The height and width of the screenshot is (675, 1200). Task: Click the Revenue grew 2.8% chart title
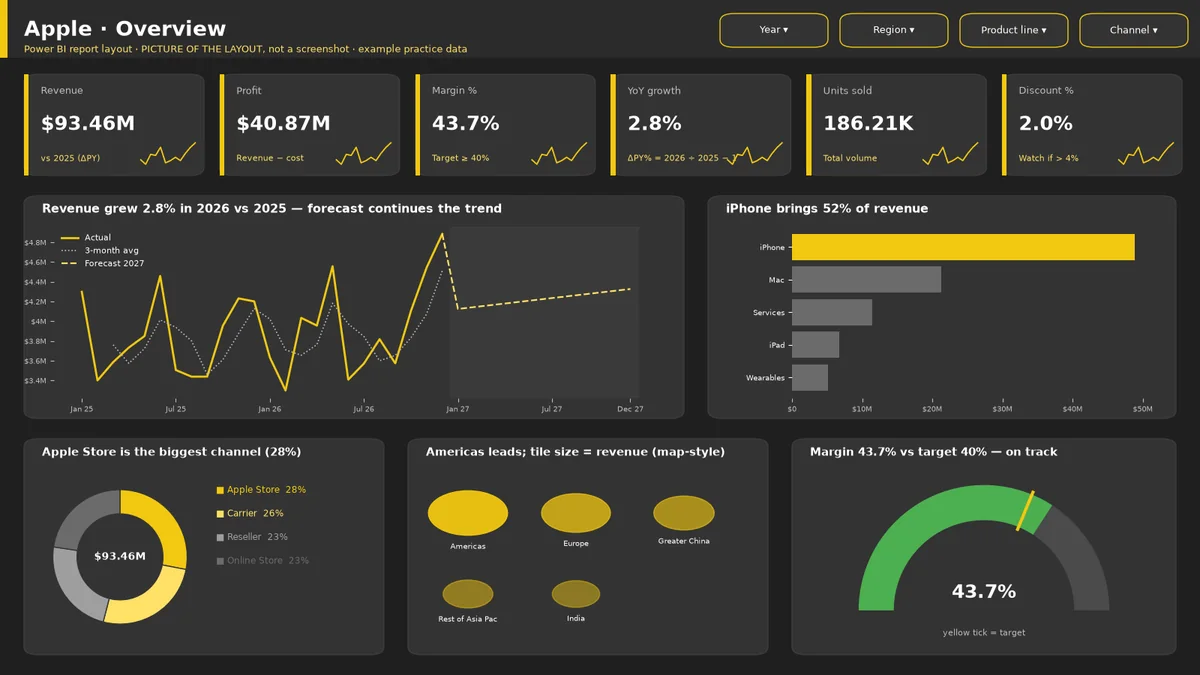click(272, 209)
